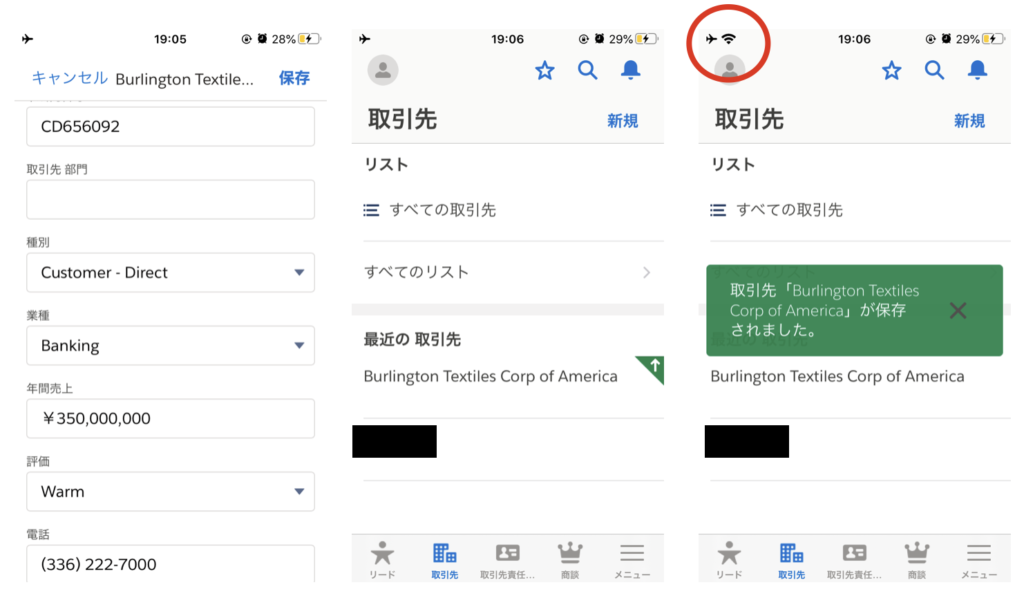1024x614 pixels.
Task: Tap the notification bell in the middle screen
Action: click(630, 70)
